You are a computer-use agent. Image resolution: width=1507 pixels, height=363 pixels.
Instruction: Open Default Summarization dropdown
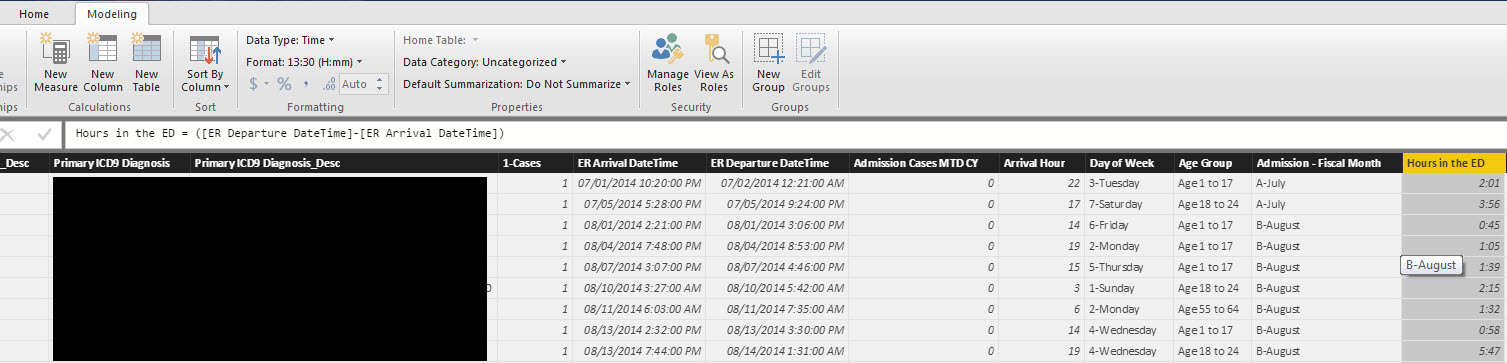click(x=517, y=84)
